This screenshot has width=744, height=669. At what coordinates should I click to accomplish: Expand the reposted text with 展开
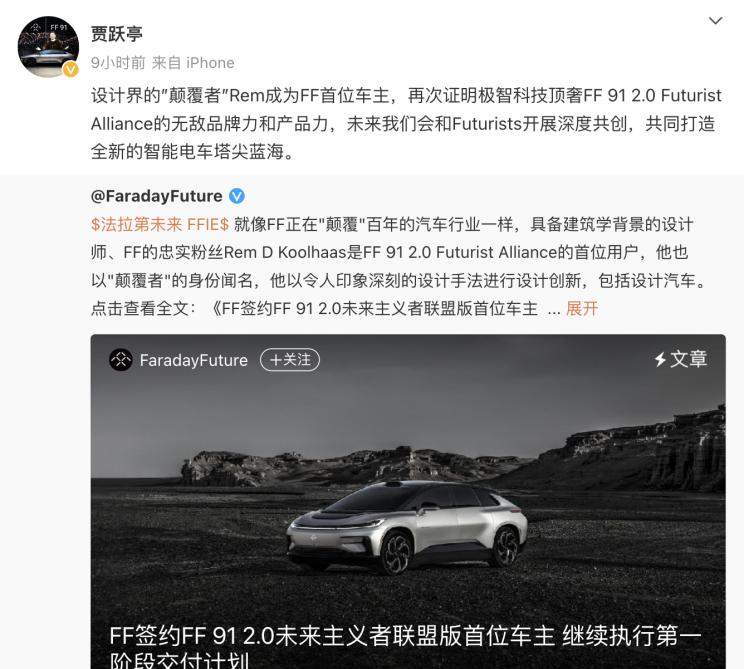click(582, 309)
